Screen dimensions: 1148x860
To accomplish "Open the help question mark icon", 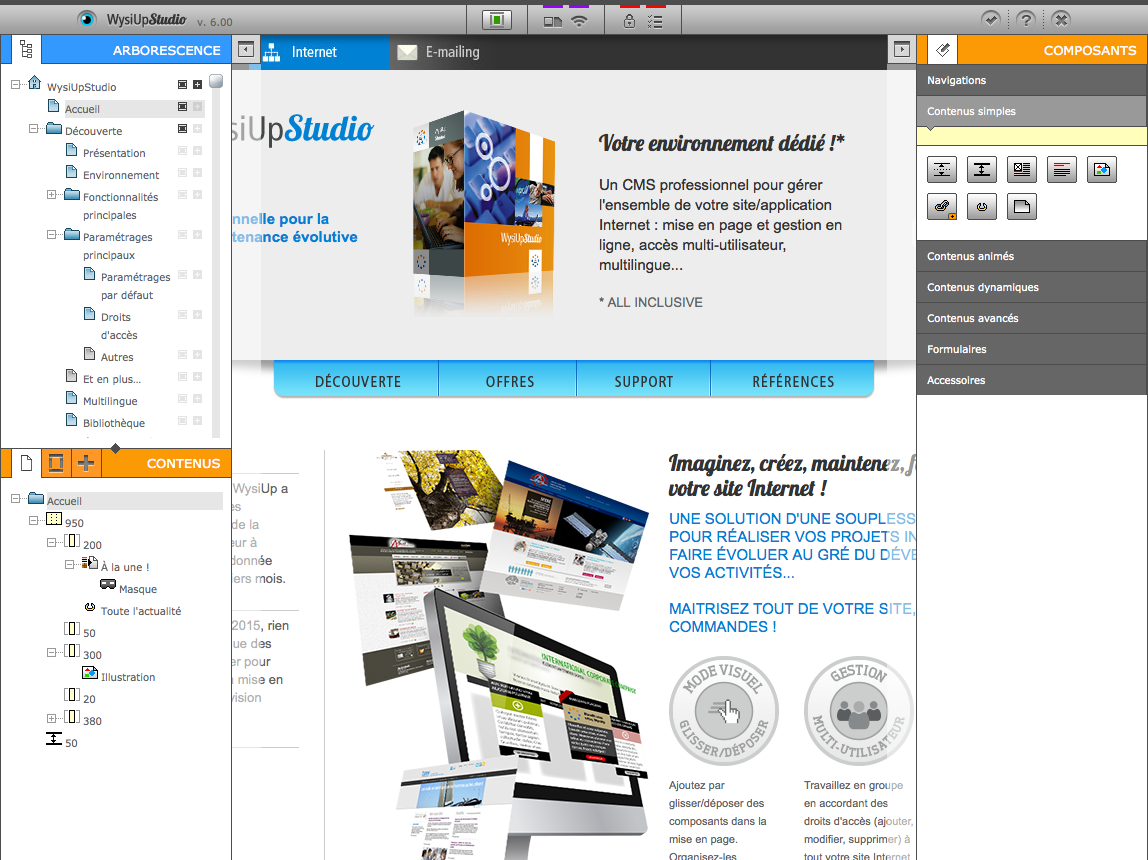I will [x=1026, y=20].
